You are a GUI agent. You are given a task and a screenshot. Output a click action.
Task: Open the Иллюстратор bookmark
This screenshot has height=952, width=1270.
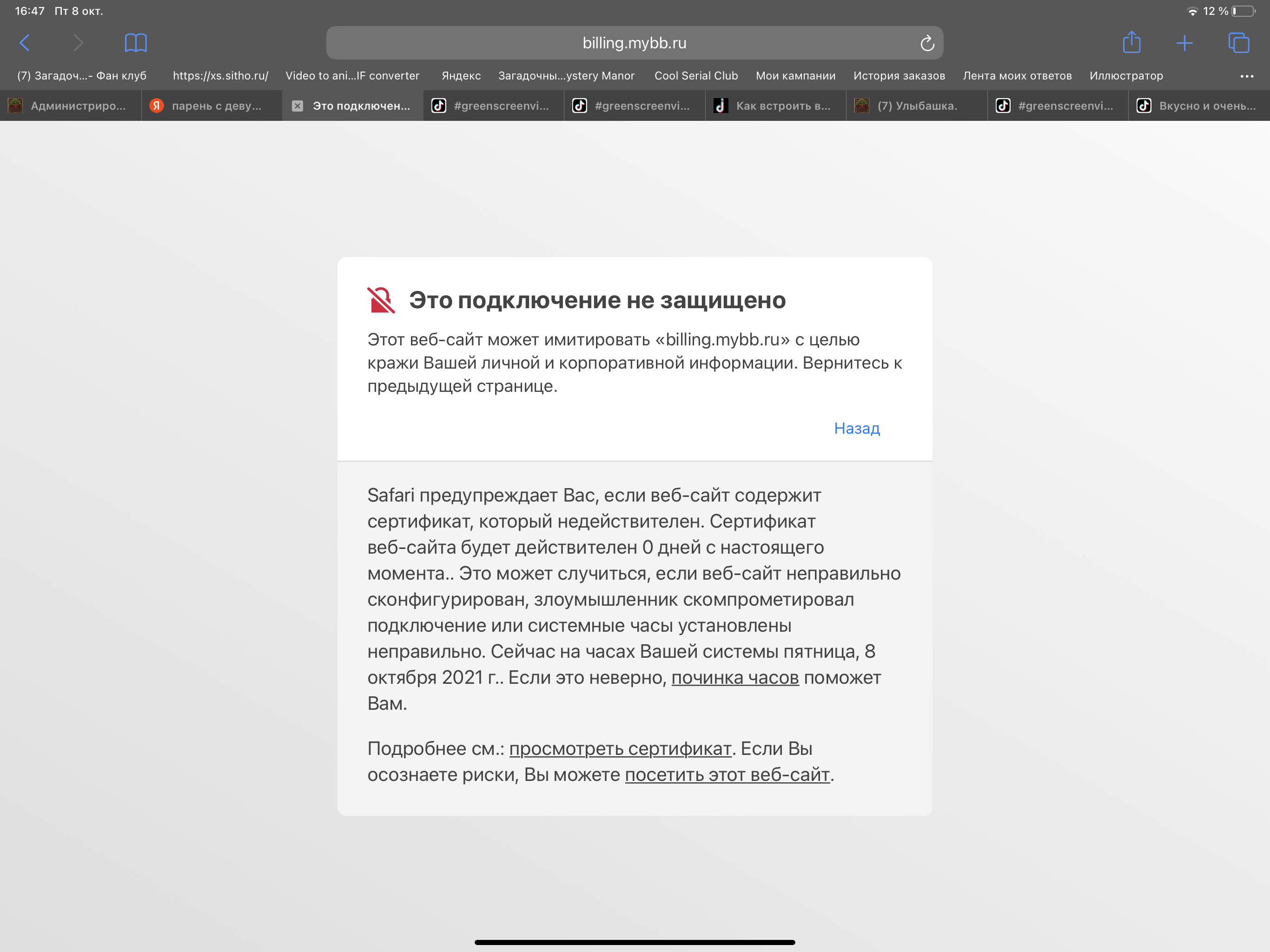(1126, 76)
